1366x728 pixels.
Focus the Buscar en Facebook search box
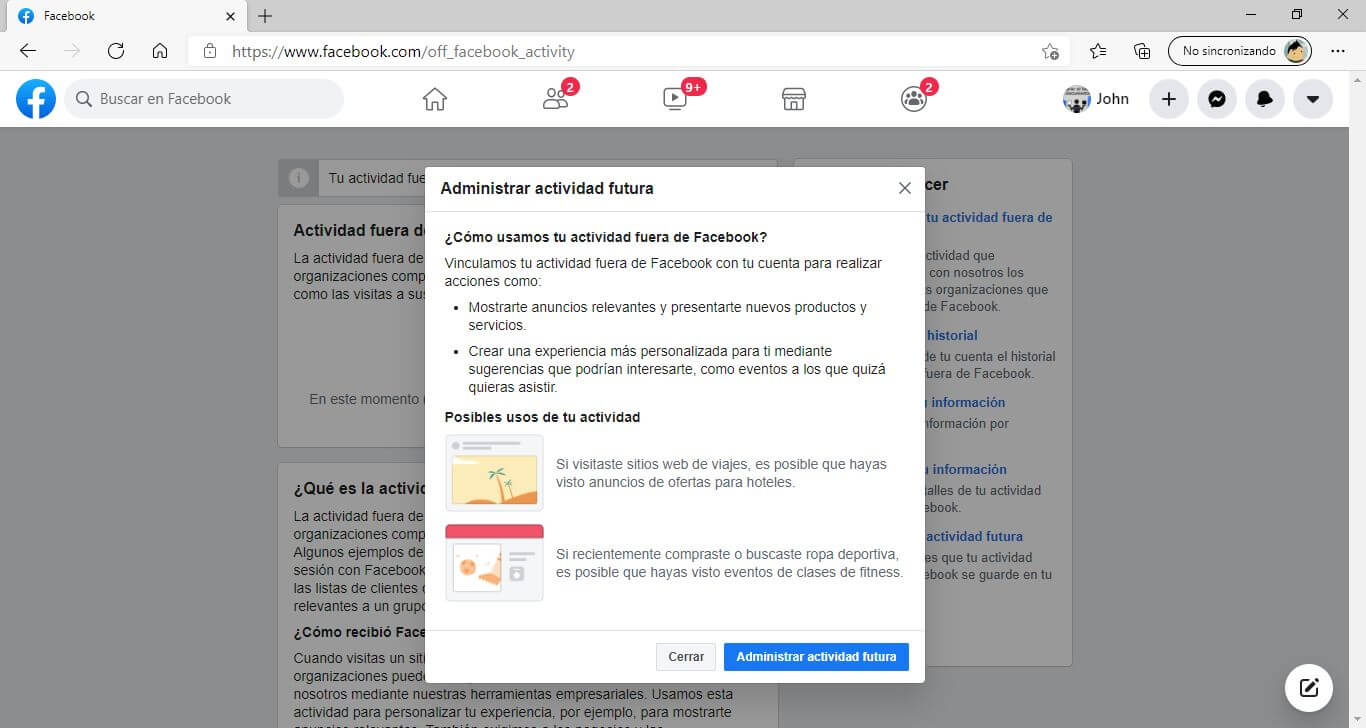[x=204, y=99]
